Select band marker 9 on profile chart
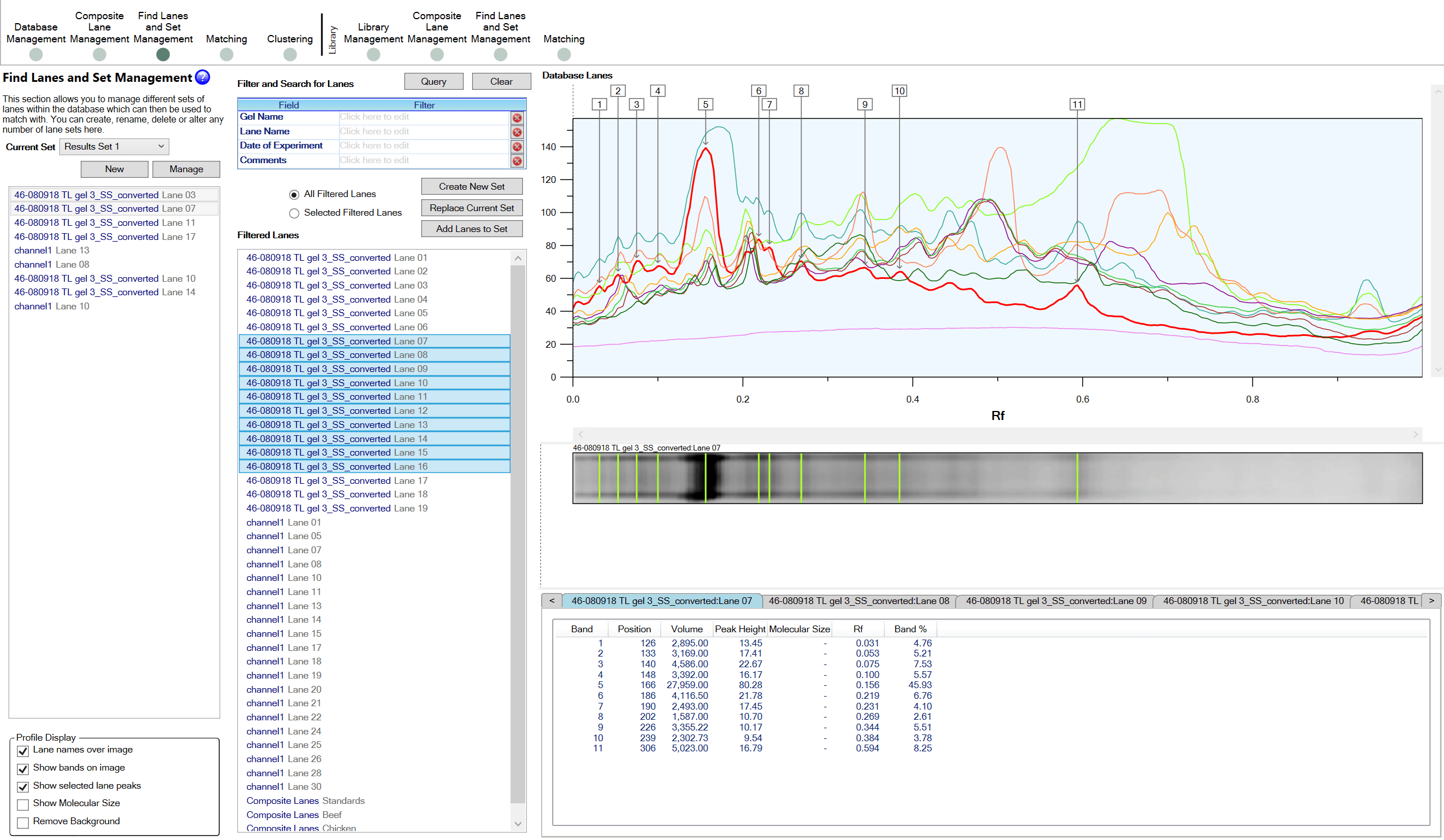Screen dimensions: 1444x840 pyautogui.click(x=865, y=104)
